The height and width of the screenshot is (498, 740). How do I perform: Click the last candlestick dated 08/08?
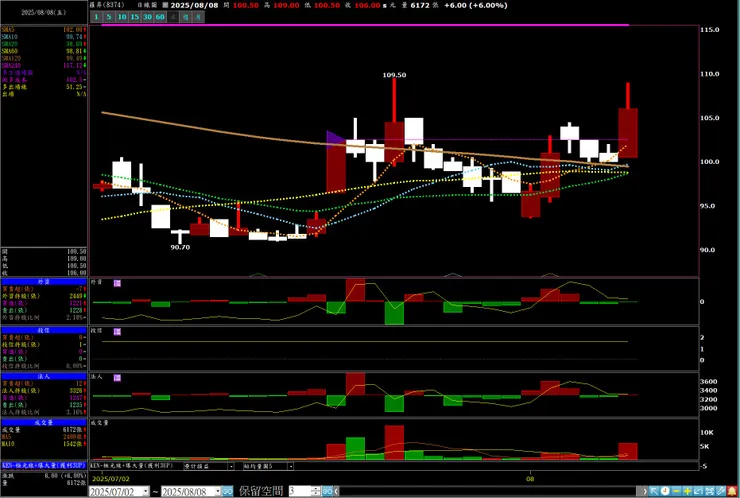click(x=628, y=133)
